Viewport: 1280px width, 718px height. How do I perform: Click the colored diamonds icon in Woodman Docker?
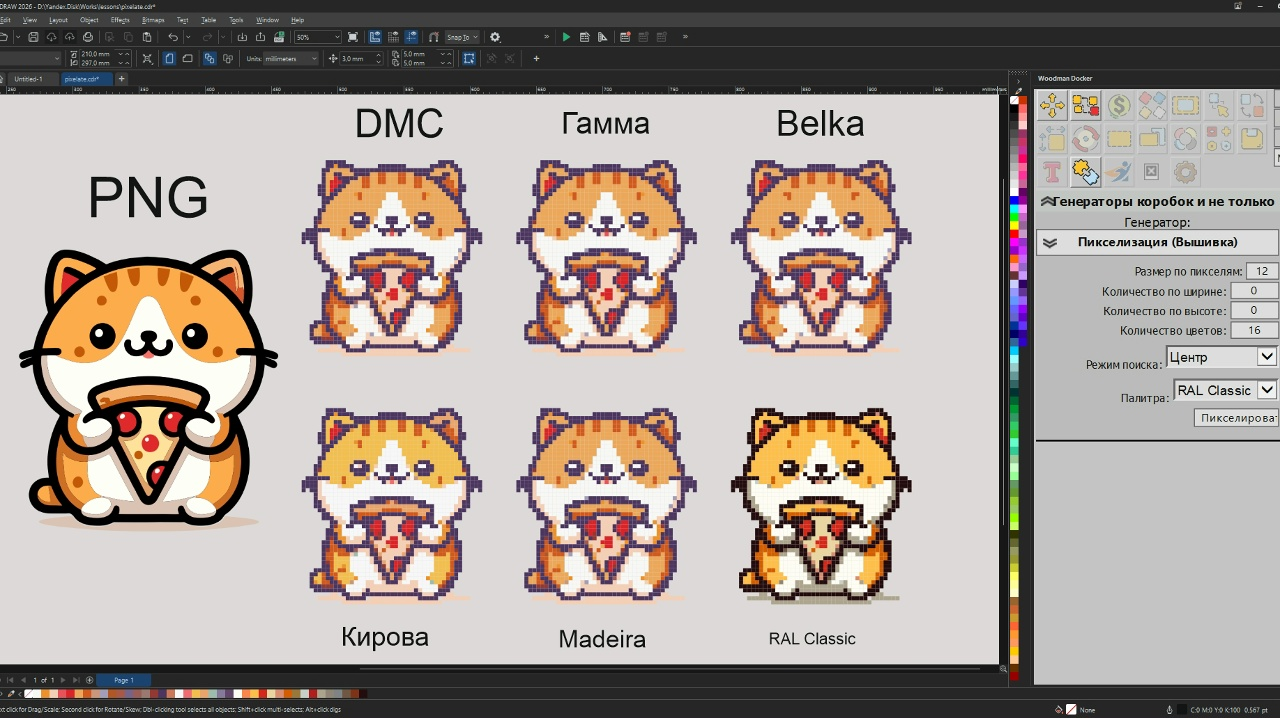[1152, 106]
